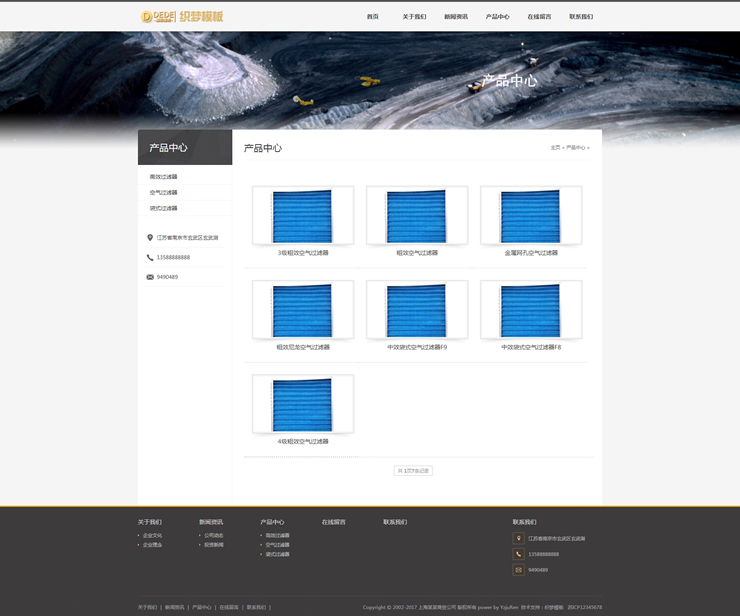Click the sidebar phone icon

[x=150, y=257]
